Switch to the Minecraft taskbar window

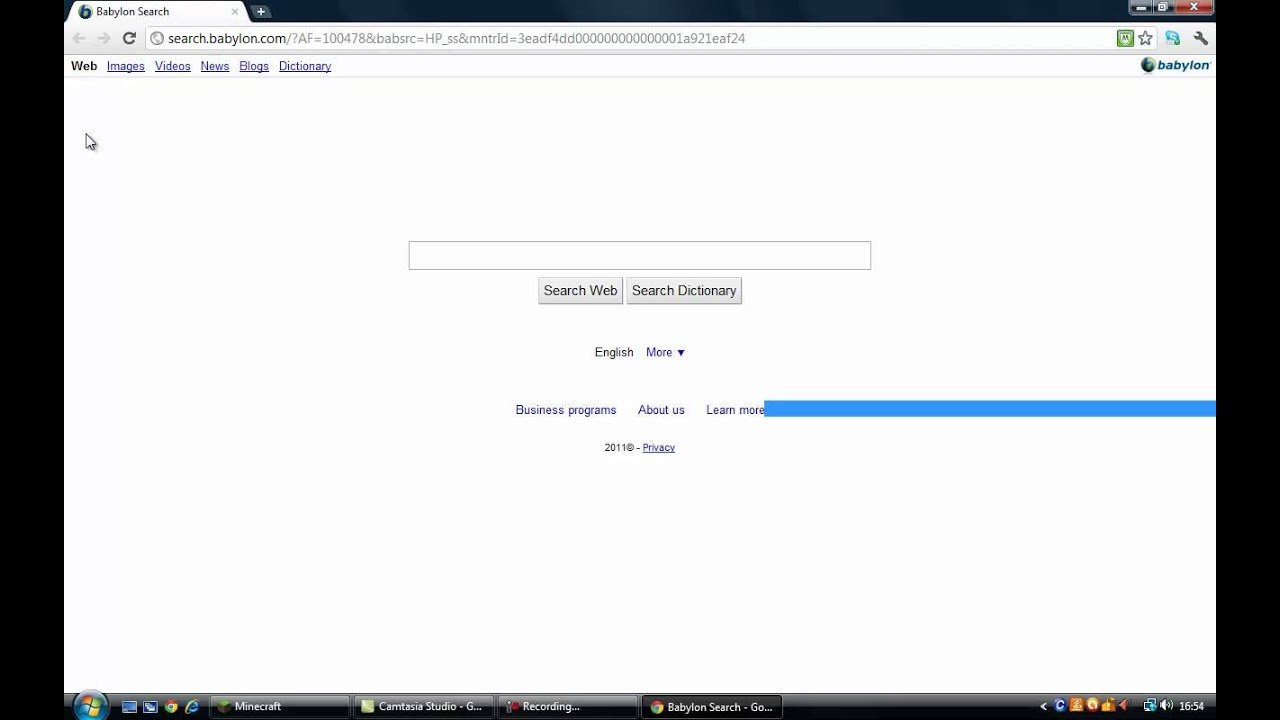pyautogui.click(x=280, y=707)
